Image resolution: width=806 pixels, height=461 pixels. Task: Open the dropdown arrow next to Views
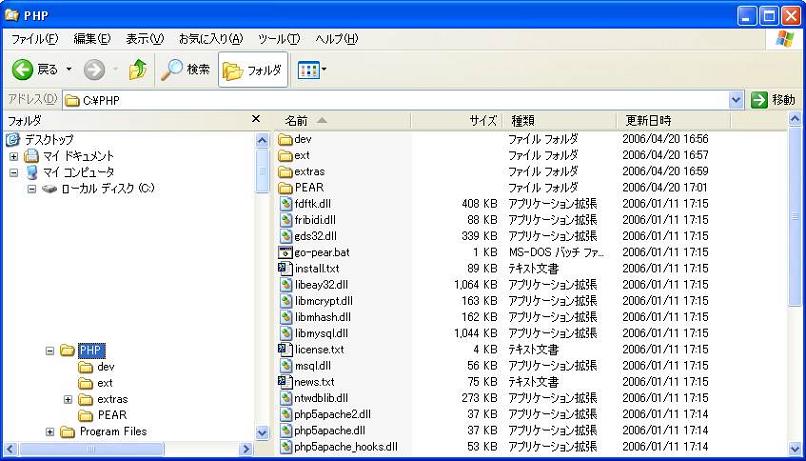pyautogui.click(x=324, y=70)
